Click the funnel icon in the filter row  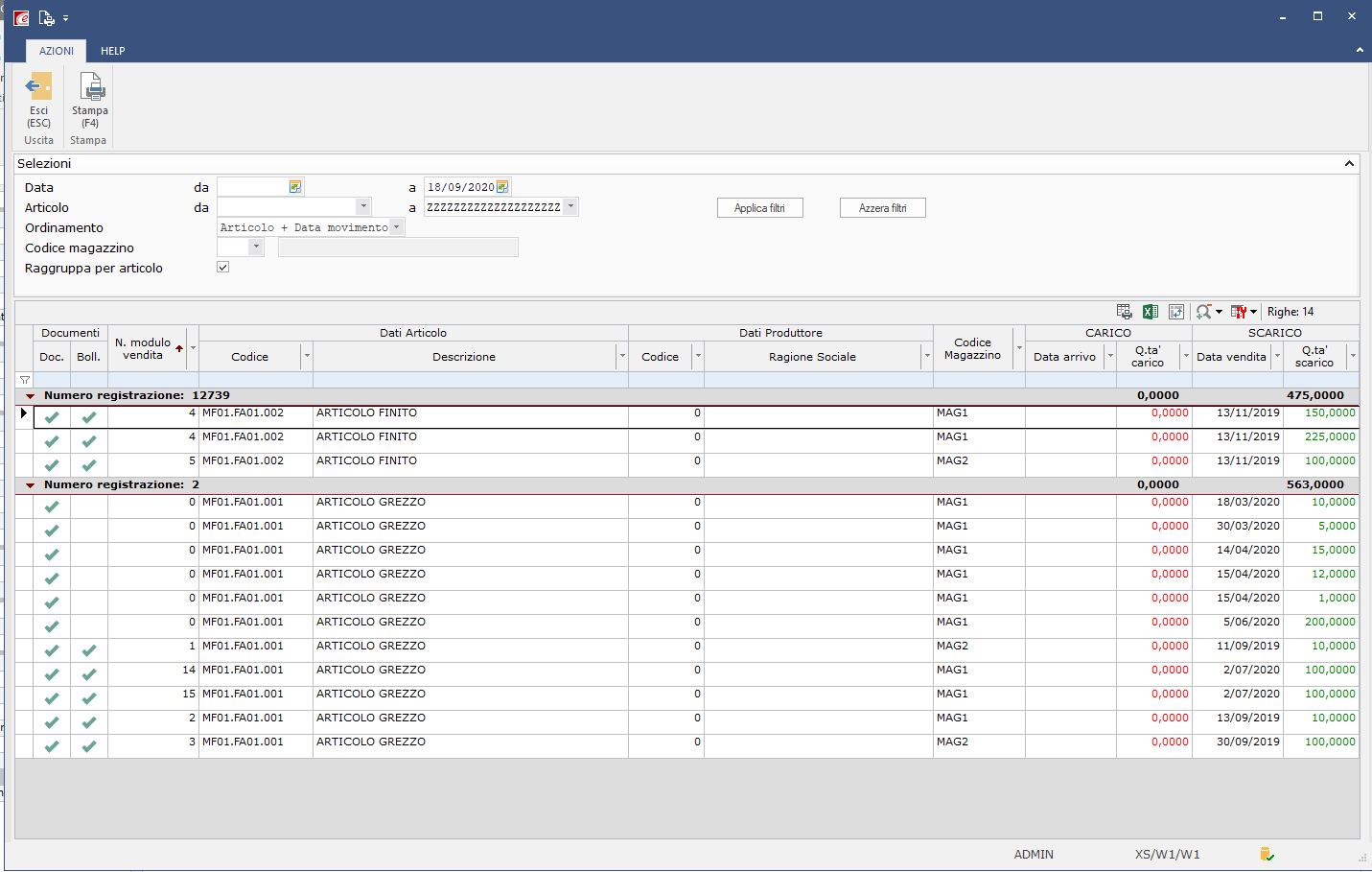(25, 380)
